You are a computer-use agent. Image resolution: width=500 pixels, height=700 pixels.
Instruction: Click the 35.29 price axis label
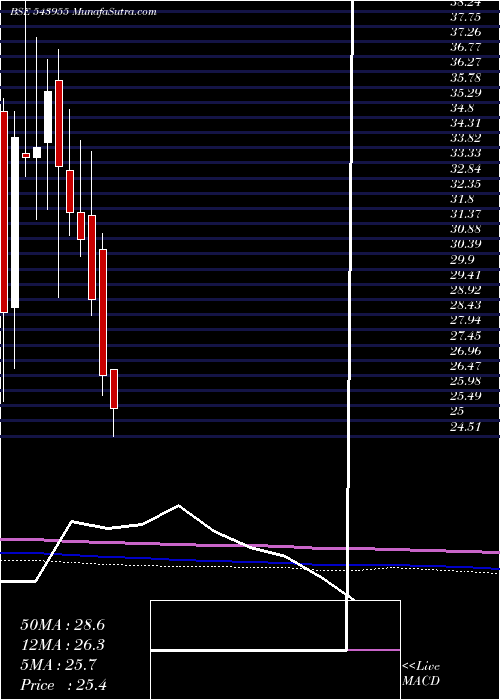tap(465, 93)
